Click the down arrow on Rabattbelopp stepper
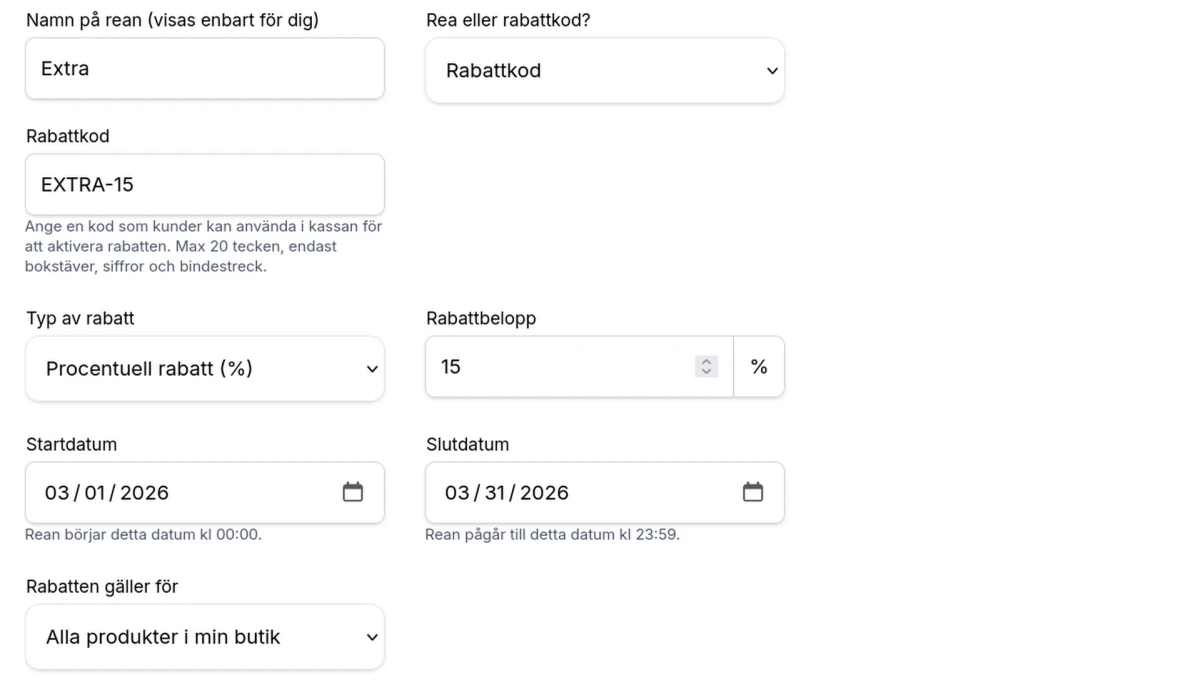The height and width of the screenshot is (683, 1183). (706, 372)
